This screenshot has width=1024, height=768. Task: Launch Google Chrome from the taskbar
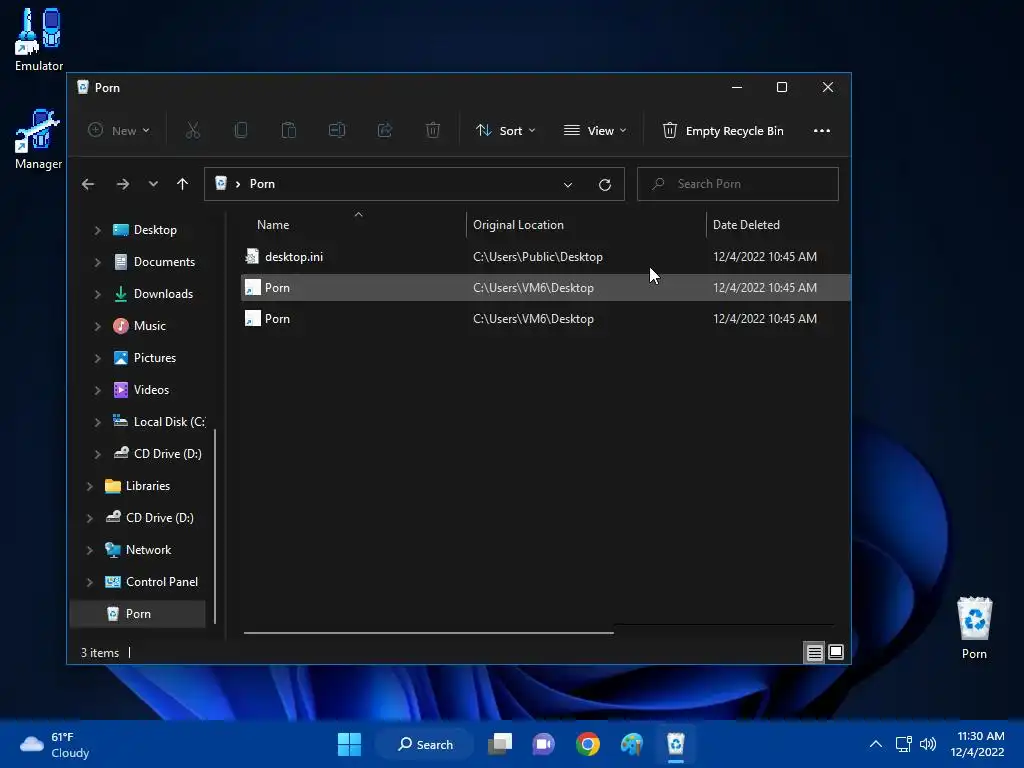pos(588,744)
